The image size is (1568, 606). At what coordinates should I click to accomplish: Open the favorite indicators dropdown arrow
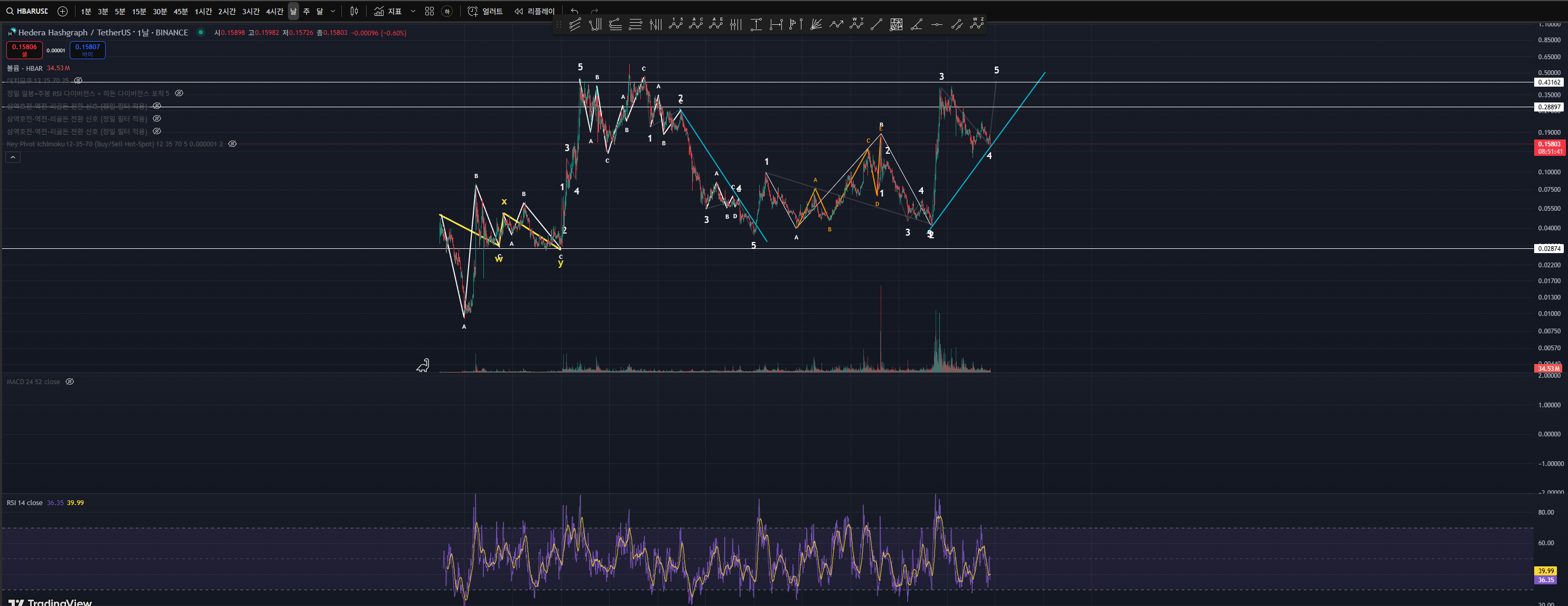coord(413,11)
